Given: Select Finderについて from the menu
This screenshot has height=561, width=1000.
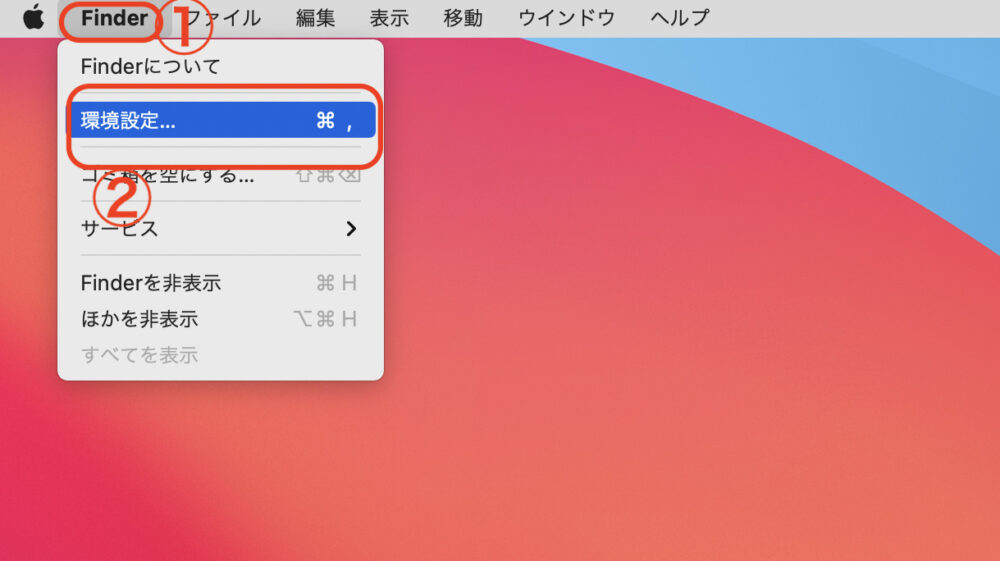Looking at the screenshot, I should [x=150, y=67].
